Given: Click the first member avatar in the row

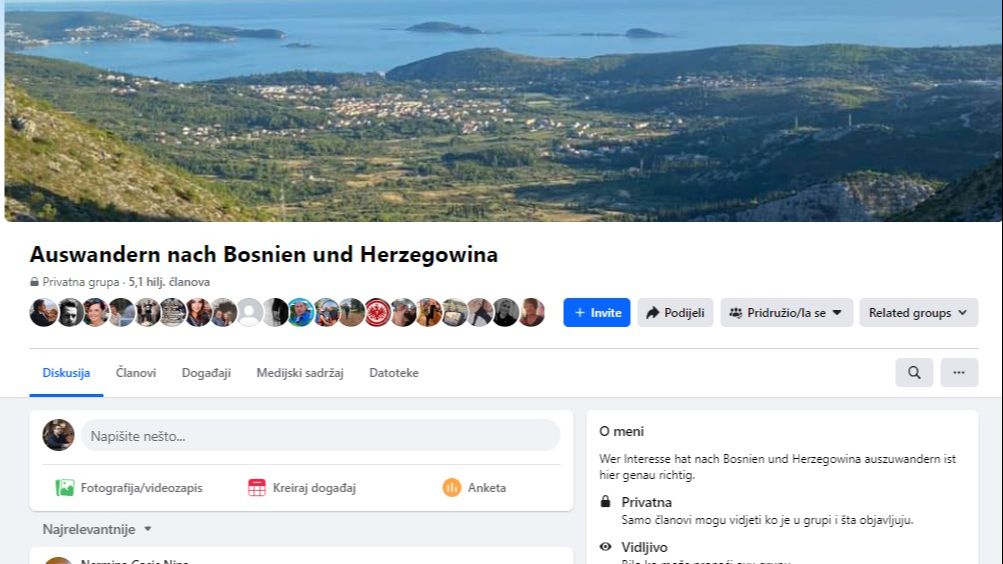Looking at the screenshot, I should (43, 313).
